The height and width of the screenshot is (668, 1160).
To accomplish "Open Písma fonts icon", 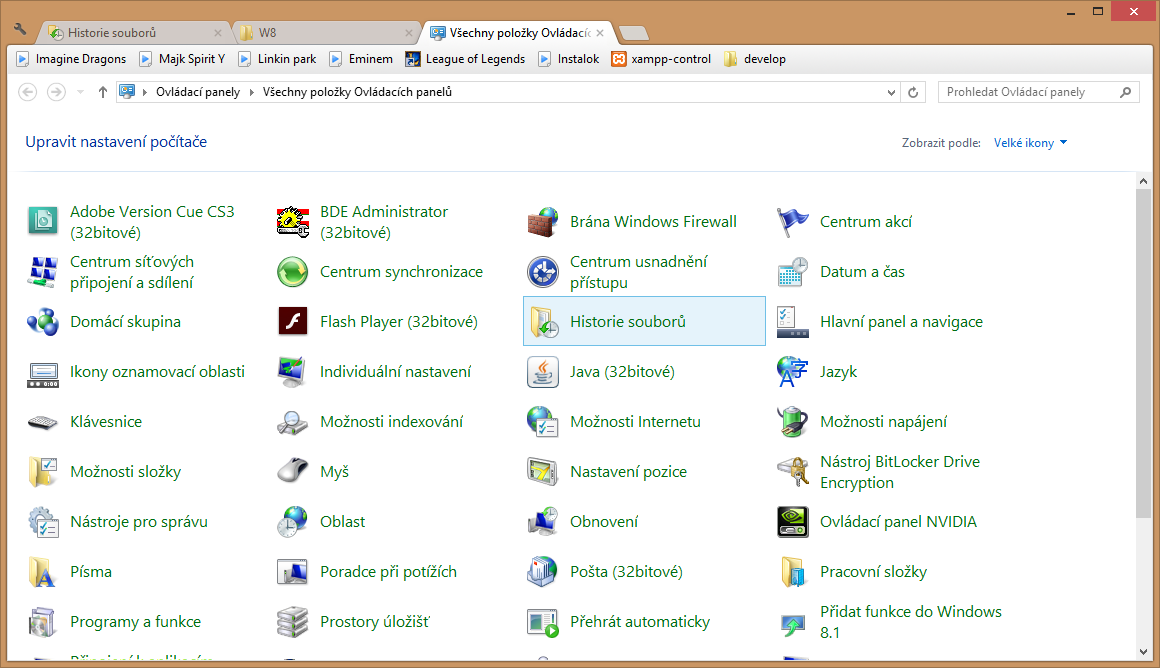I will [43, 572].
